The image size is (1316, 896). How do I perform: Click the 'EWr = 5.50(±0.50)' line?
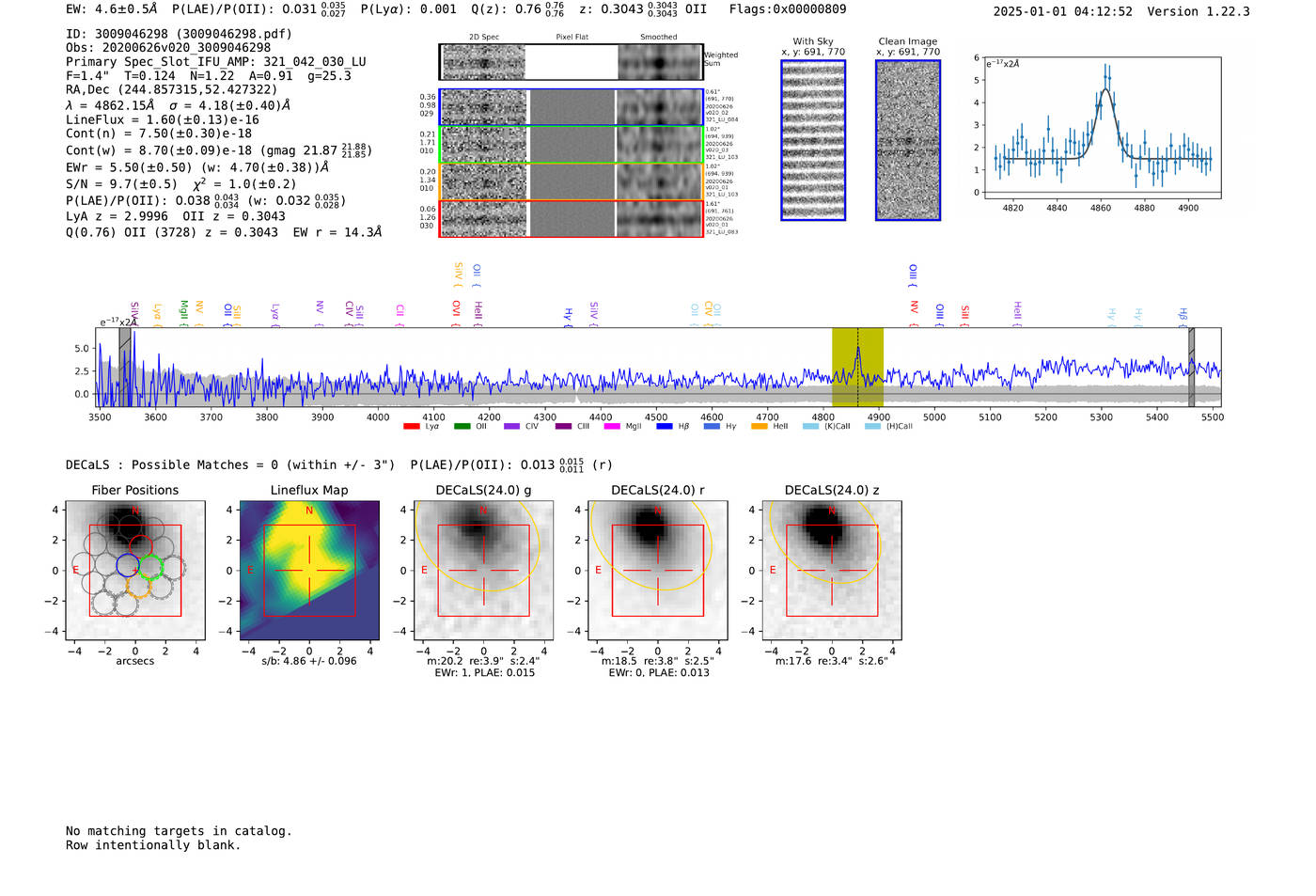click(x=198, y=167)
